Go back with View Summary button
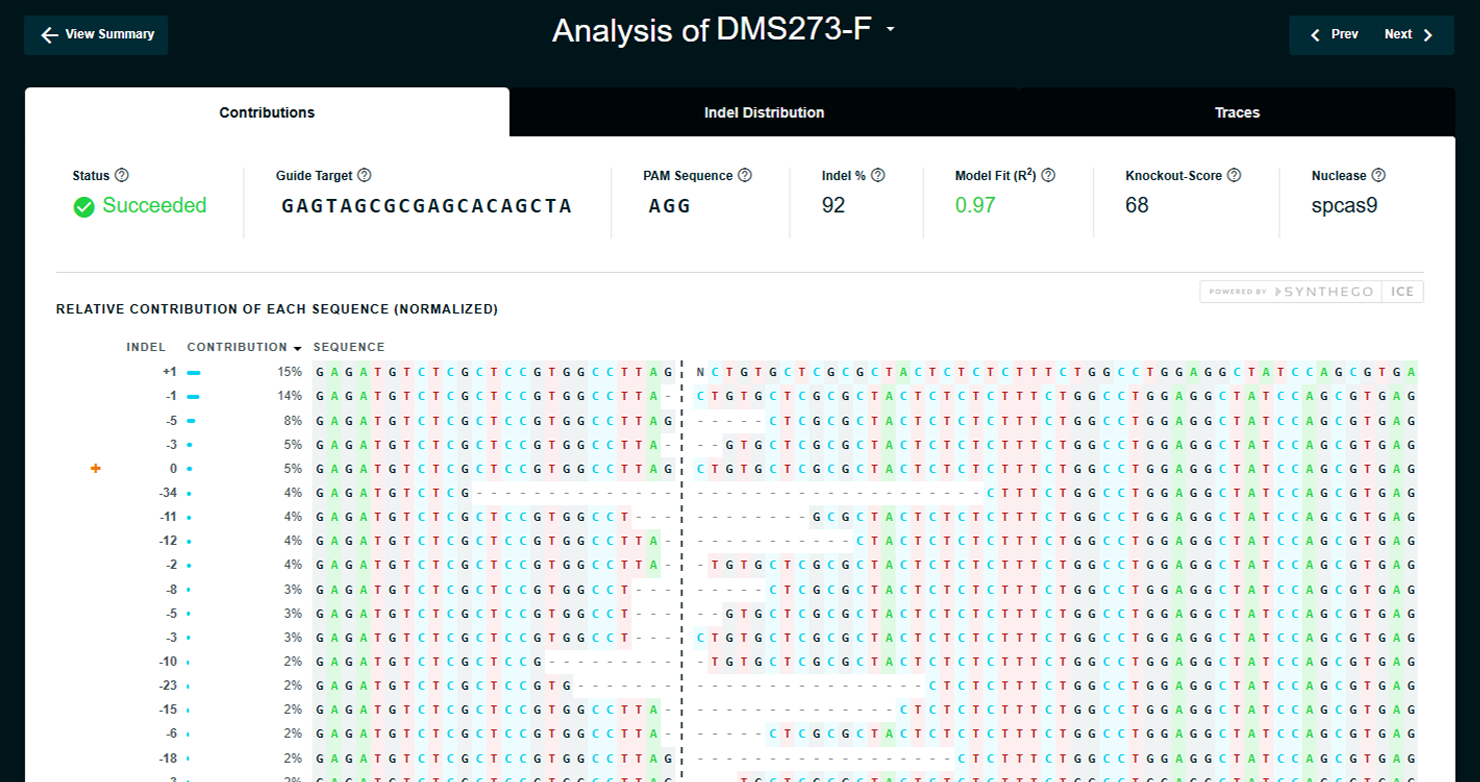 [96, 35]
